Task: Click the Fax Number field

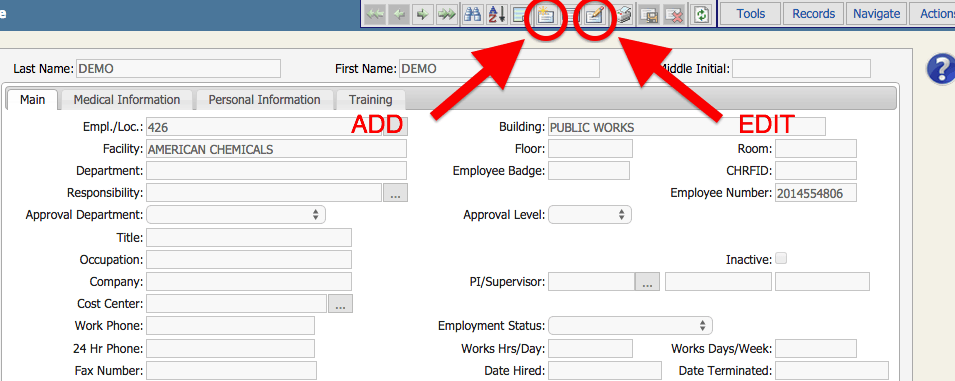Action: 231,370
